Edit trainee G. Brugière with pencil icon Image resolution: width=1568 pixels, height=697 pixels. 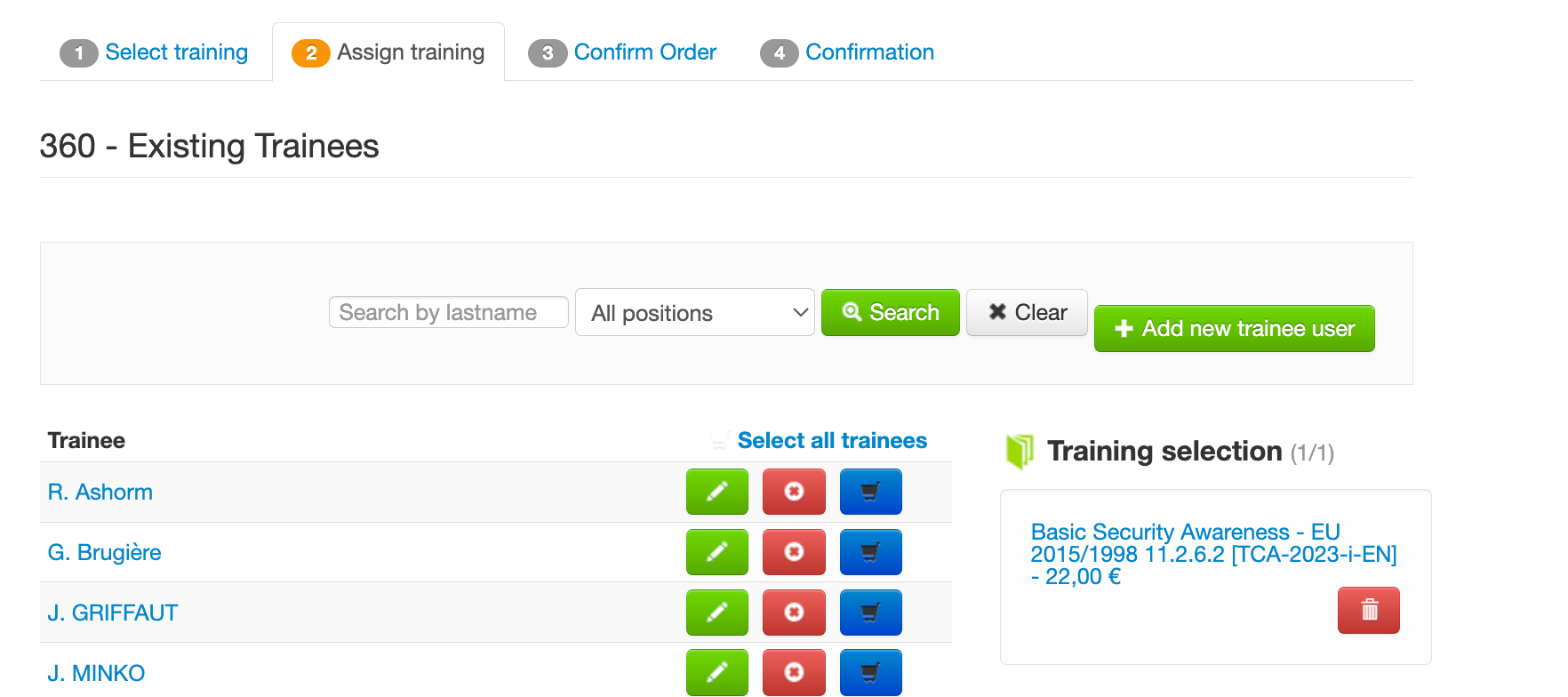coord(716,552)
